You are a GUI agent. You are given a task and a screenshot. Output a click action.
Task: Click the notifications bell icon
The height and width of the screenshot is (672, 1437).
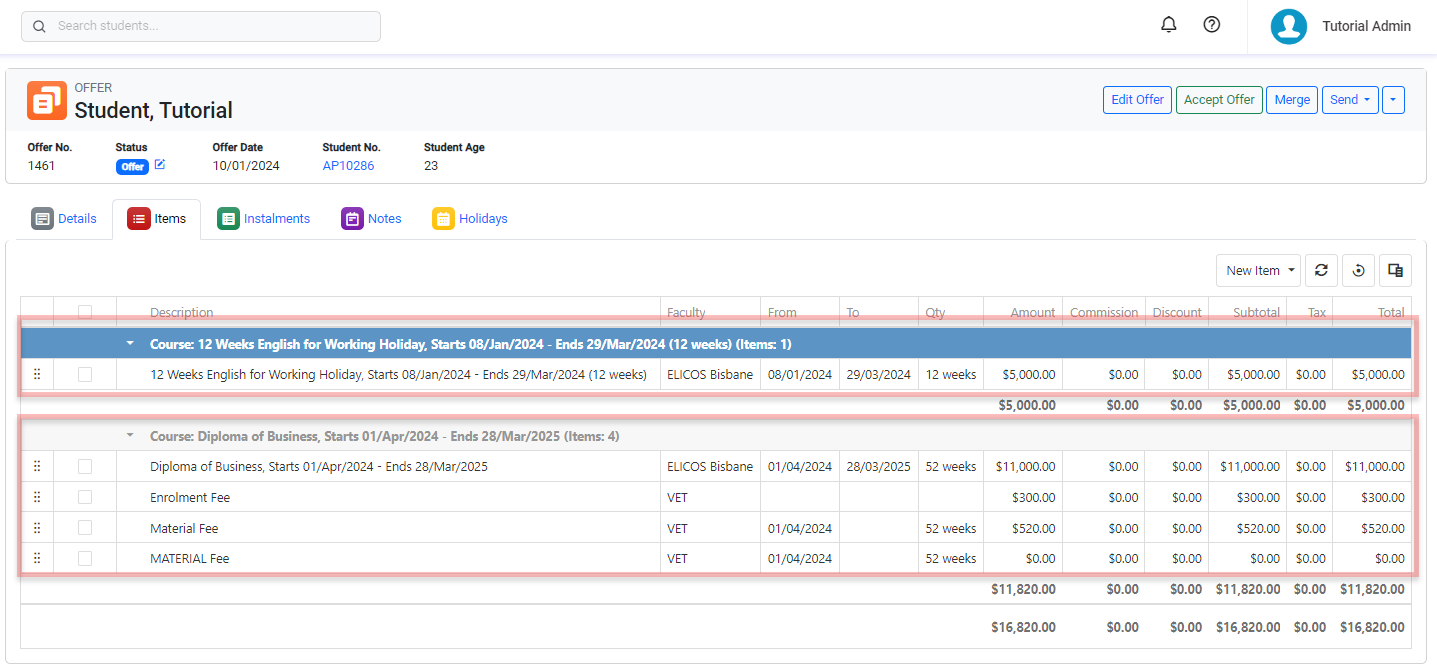click(1168, 25)
